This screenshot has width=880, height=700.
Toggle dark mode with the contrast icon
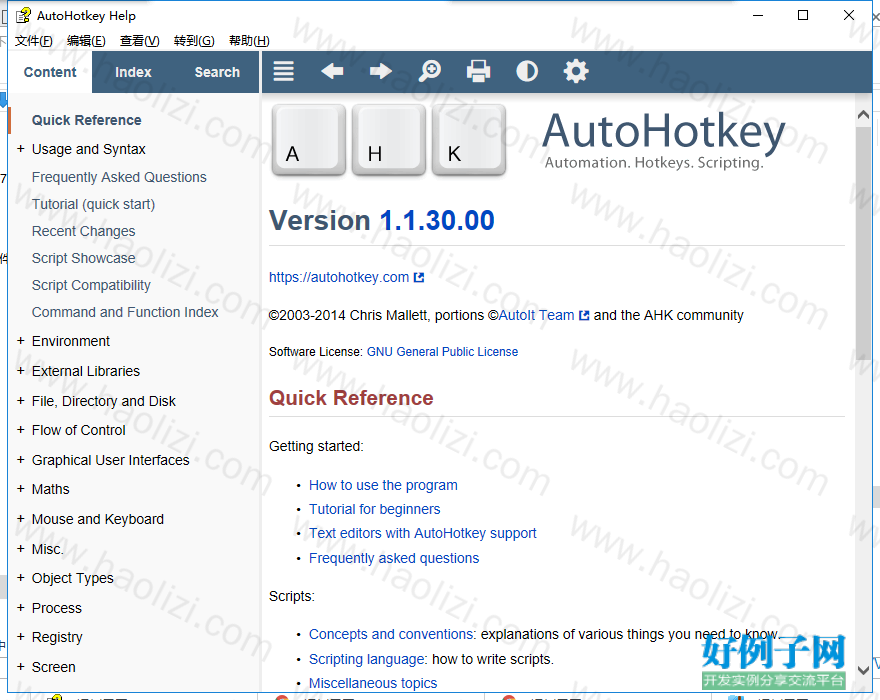coord(527,71)
